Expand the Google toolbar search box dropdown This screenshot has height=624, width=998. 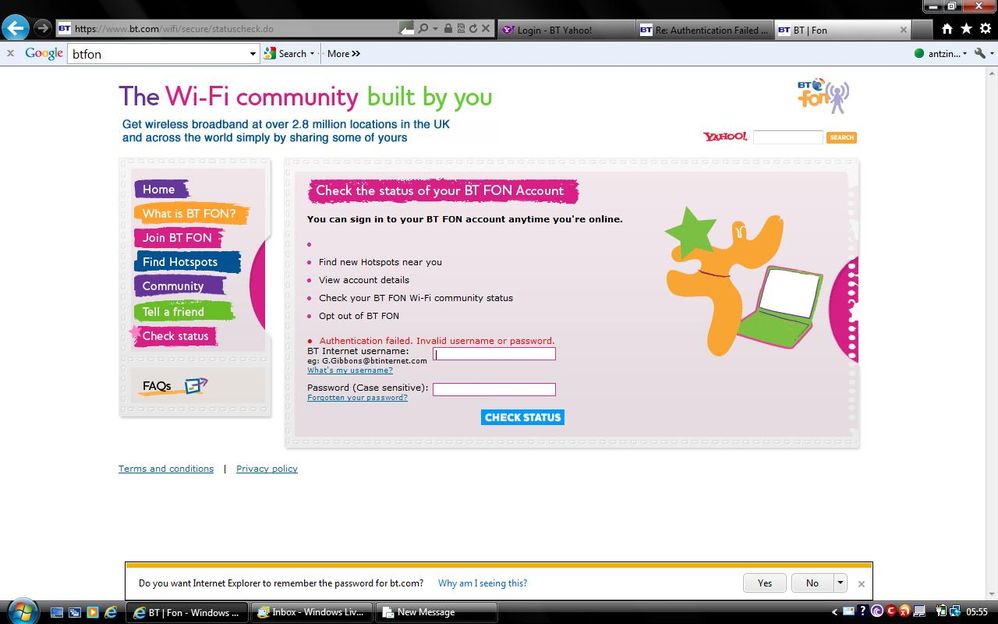coord(253,54)
